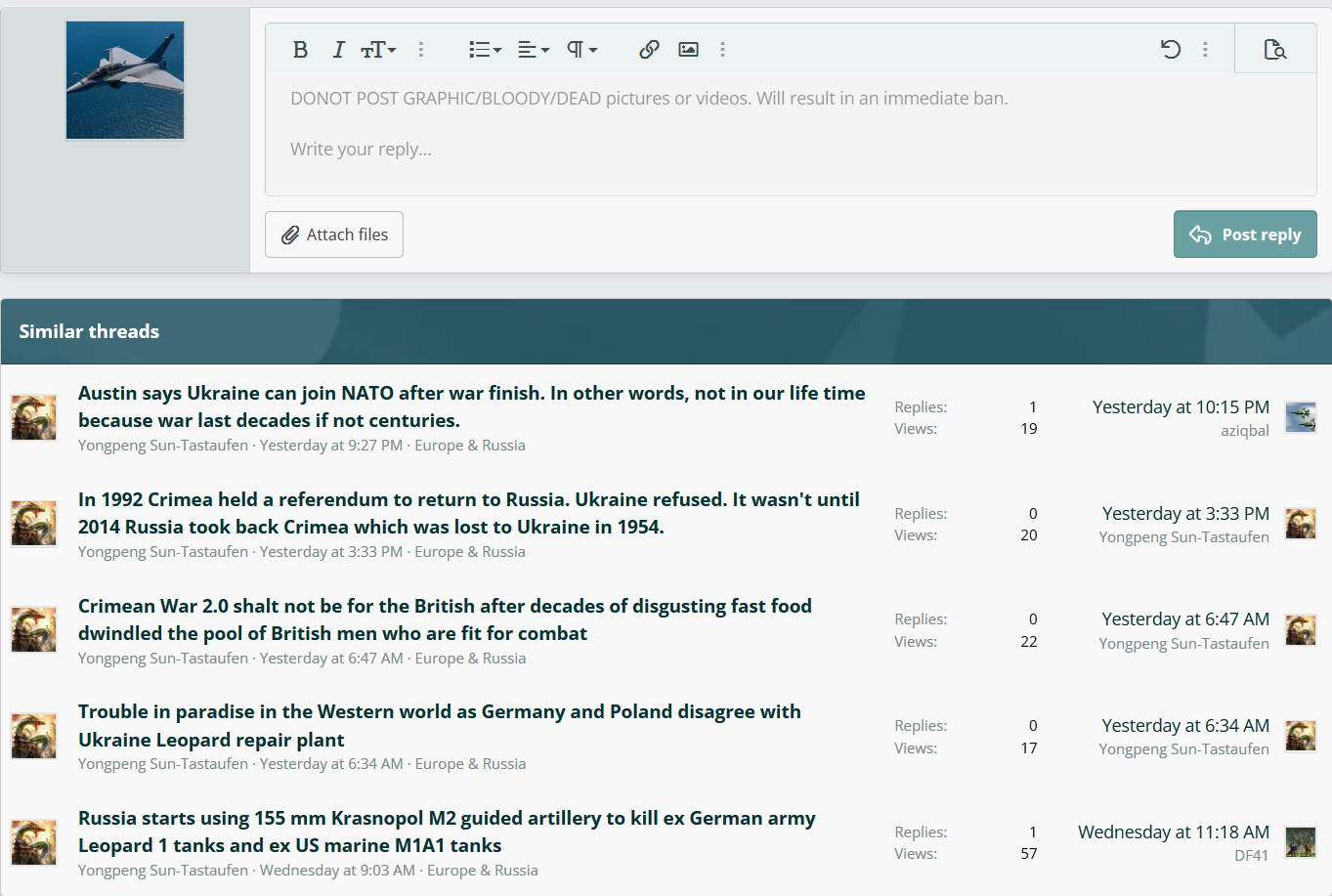The image size is (1332, 896).
Task: Toggle italic formatting in reply editor
Action: pos(338,50)
